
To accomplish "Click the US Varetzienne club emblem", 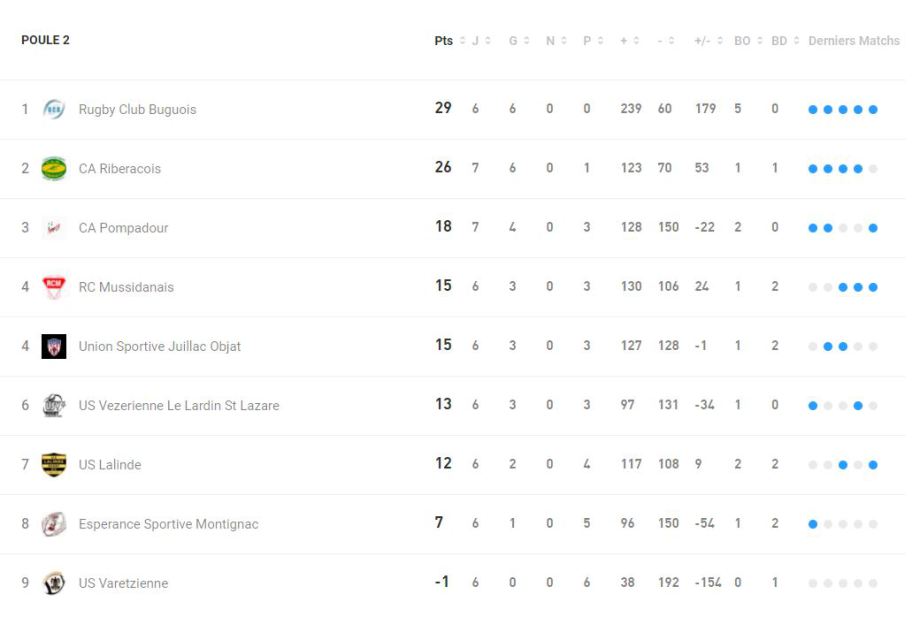I will coord(54,583).
